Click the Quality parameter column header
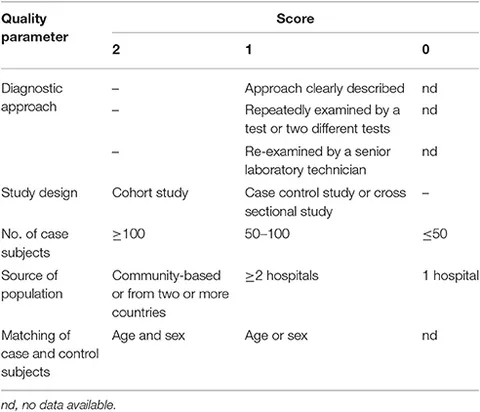The image size is (480, 412). [x=35, y=28]
